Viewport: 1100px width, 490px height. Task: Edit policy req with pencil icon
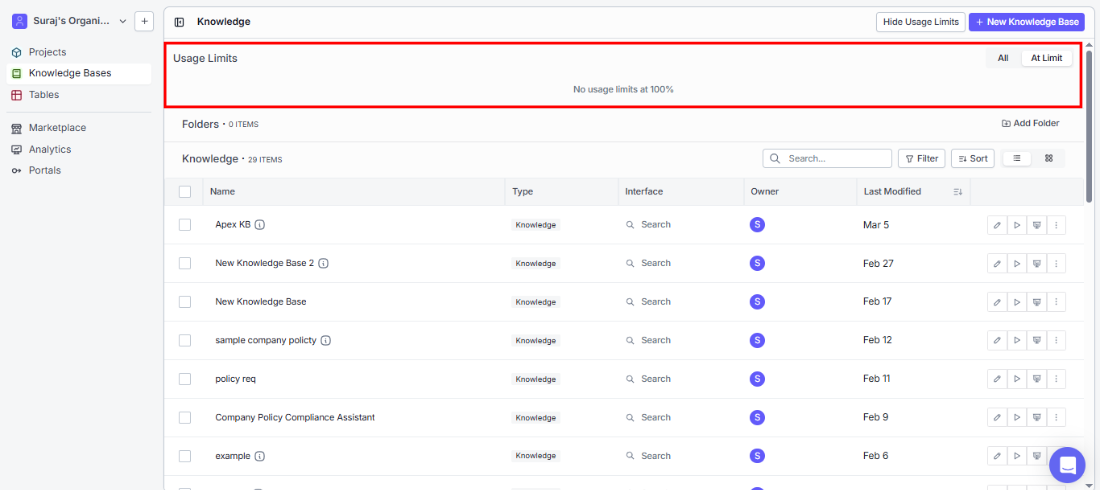997,379
